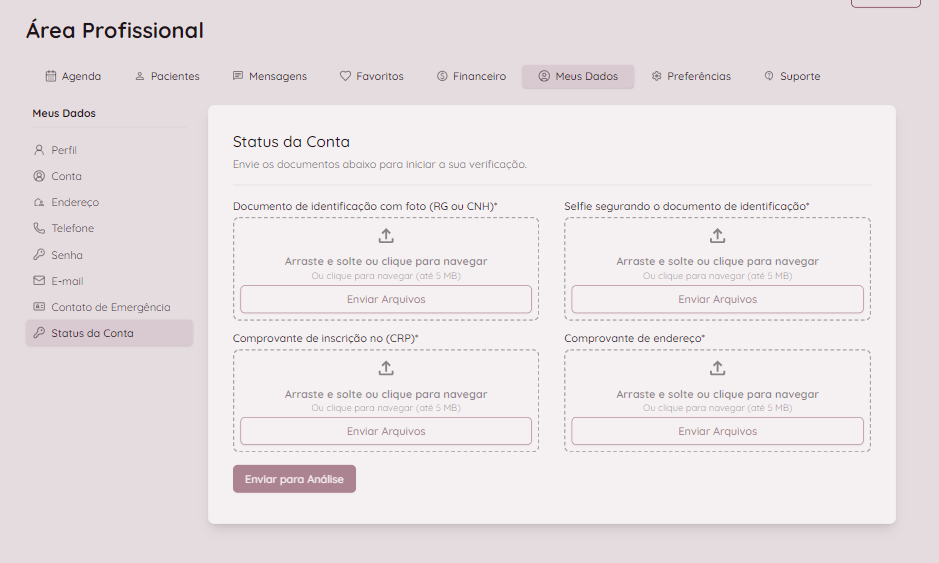
Task: Select Senha in the Meus Dados sidebar
Action: point(67,255)
